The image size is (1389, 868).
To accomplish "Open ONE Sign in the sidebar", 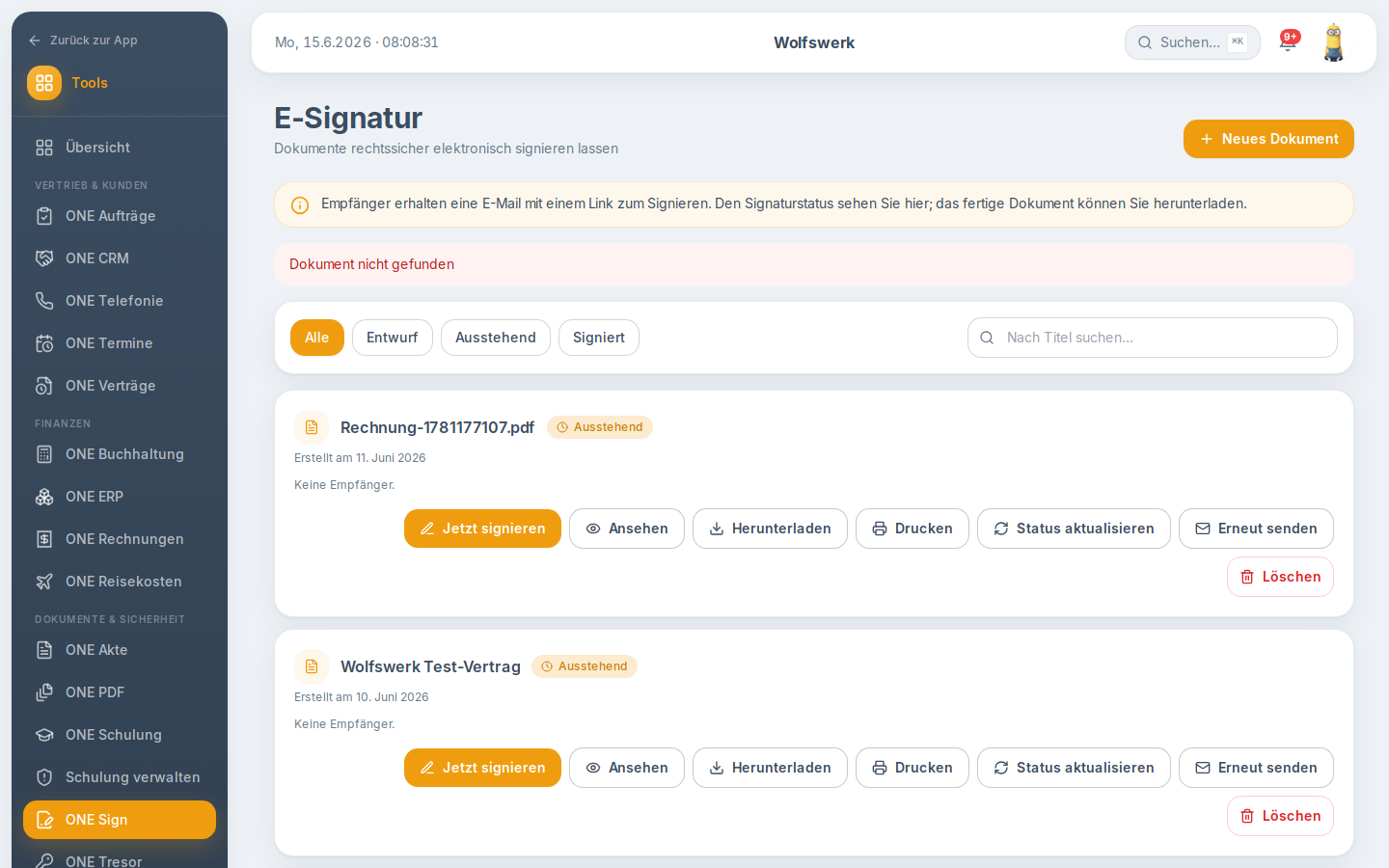I will click(x=120, y=820).
